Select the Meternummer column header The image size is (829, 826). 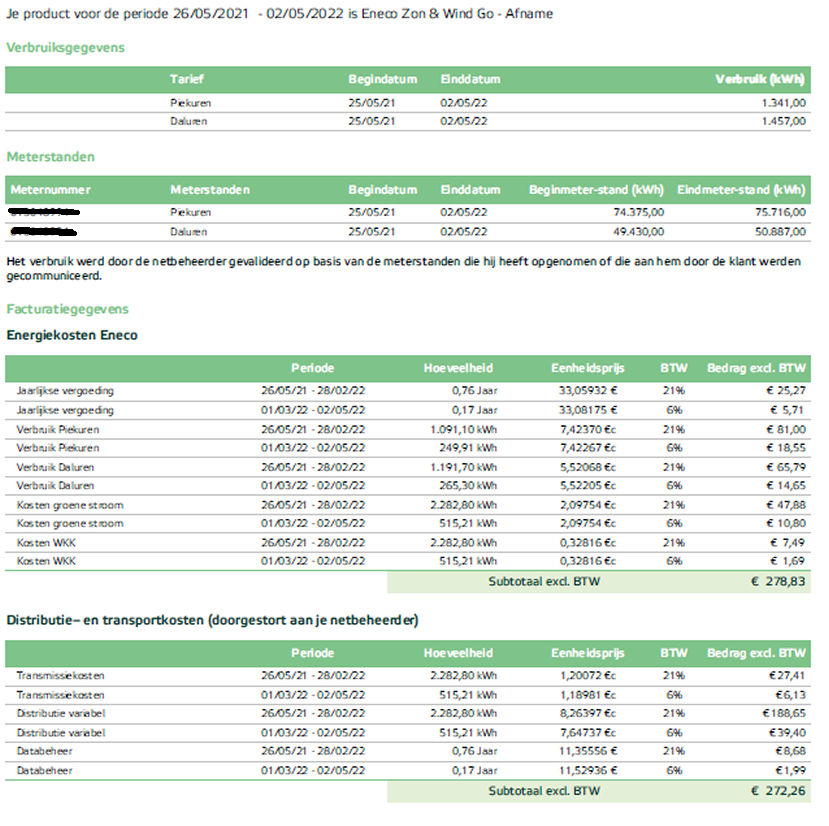(50, 190)
